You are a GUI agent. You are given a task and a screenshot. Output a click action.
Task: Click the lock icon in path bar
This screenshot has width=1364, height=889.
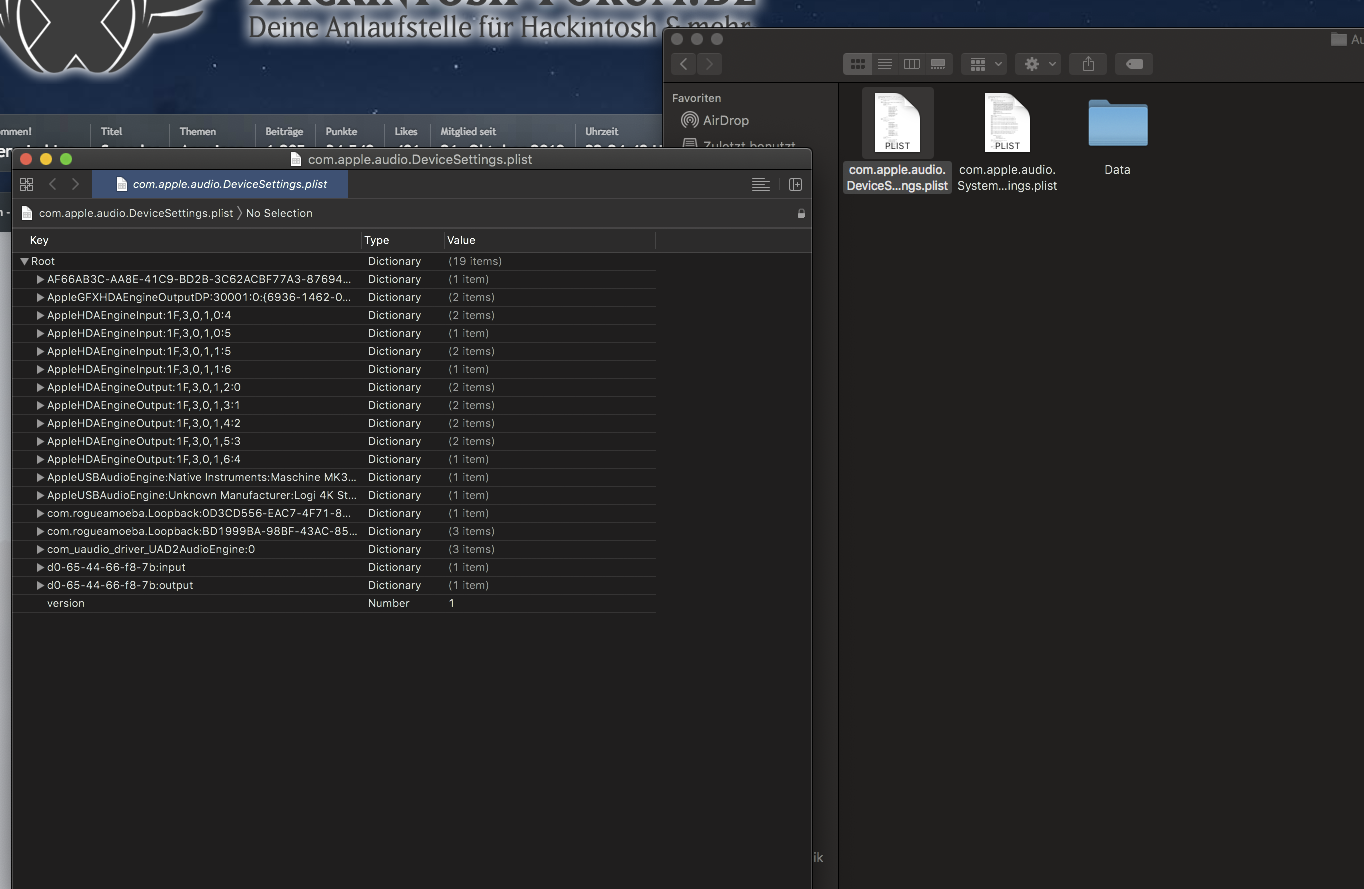pos(801,213)
